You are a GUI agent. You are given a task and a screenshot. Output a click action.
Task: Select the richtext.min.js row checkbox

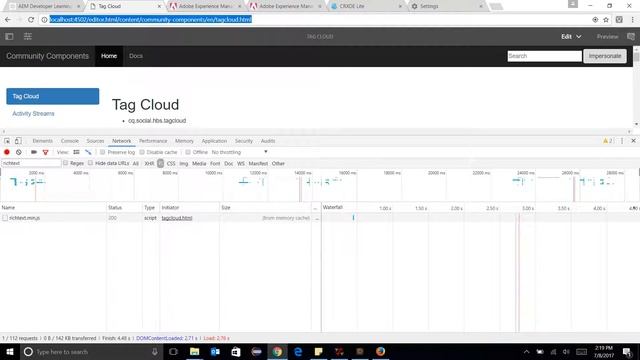point(5,218)
